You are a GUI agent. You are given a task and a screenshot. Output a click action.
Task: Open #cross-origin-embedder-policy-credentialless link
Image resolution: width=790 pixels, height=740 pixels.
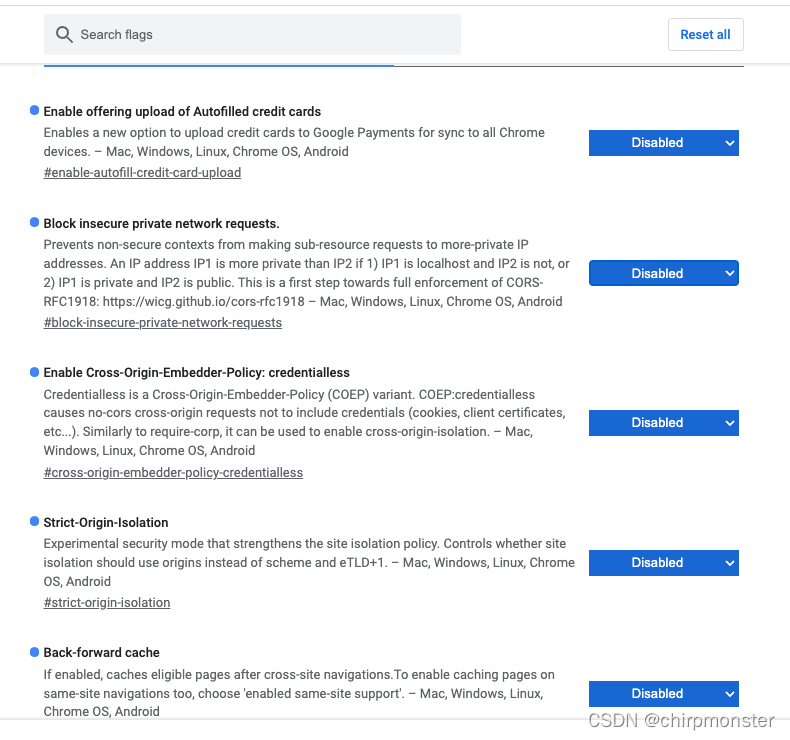point(173,473)
